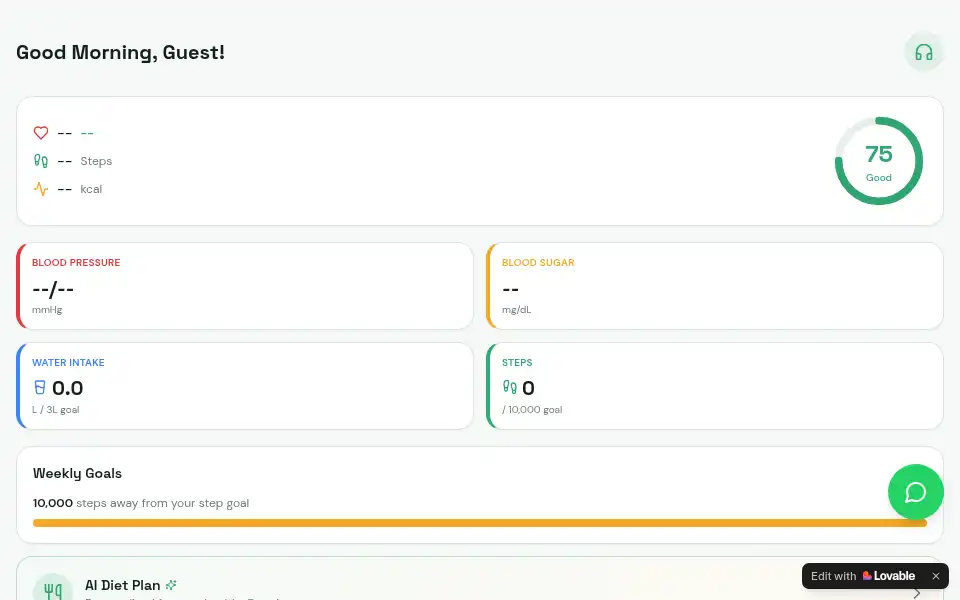Dismiss the Edit with Lovable badge
Viewport: 960px width, 600px height.
pos(936,576)
